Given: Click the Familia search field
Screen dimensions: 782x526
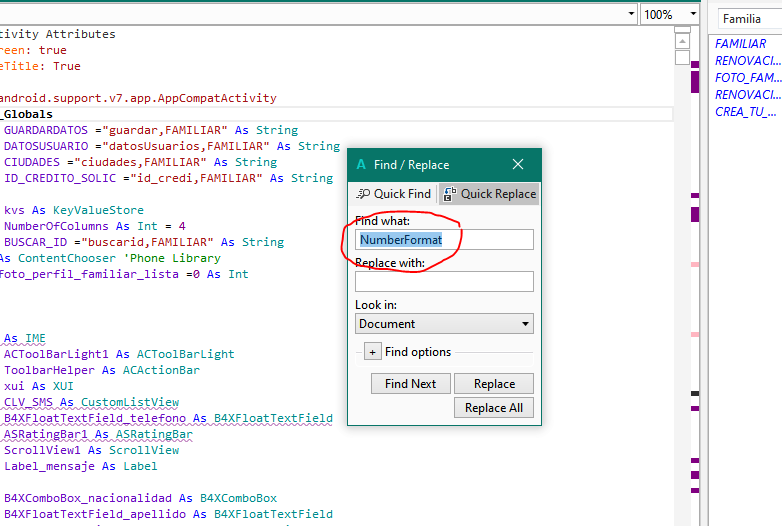Looking at the screenshot, I should pyautogui.click(x=750, y=19).
